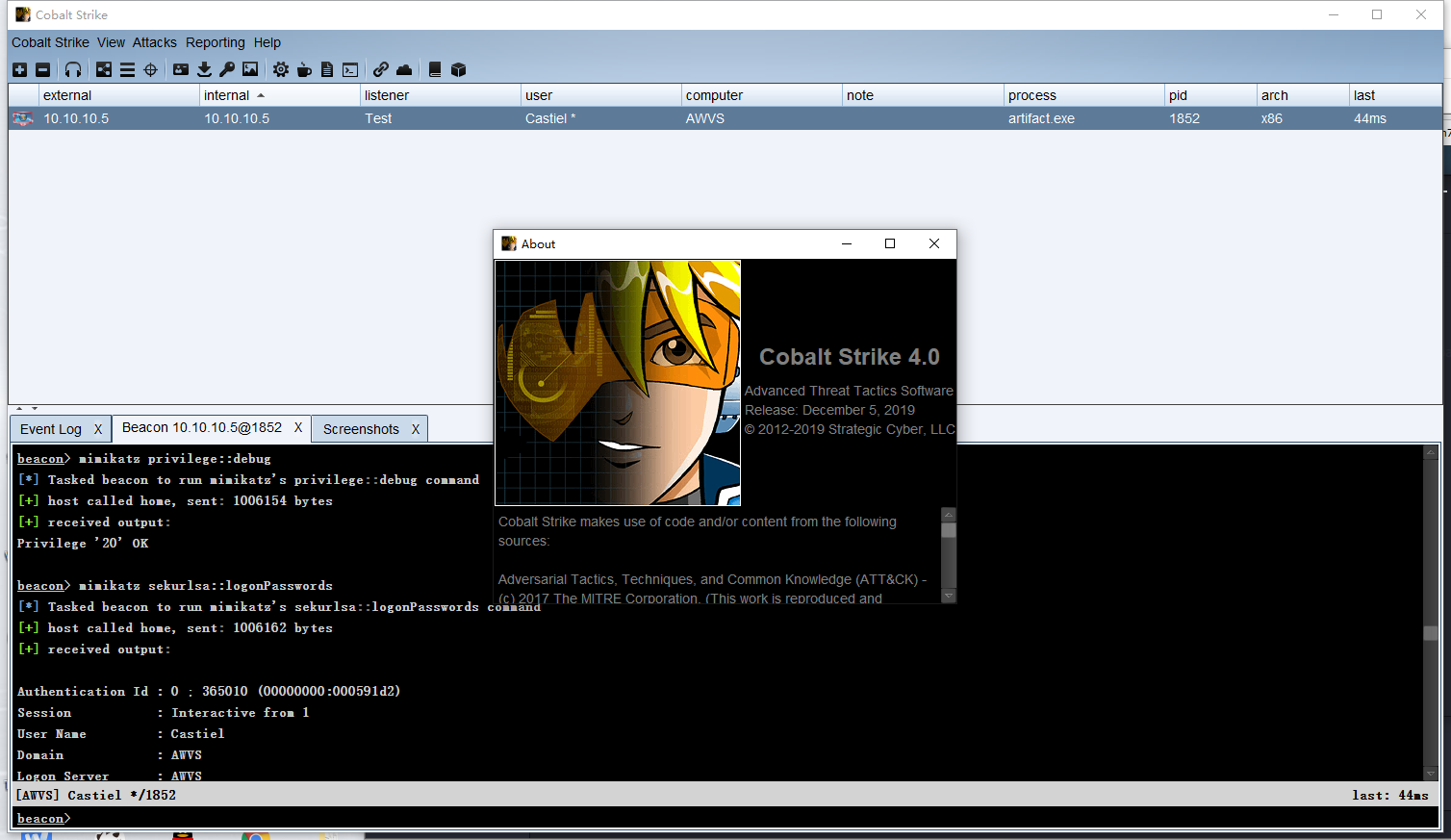Click the About dialog title icon
This screenshot has width=1451, height=840.
[x=509, y=243]
